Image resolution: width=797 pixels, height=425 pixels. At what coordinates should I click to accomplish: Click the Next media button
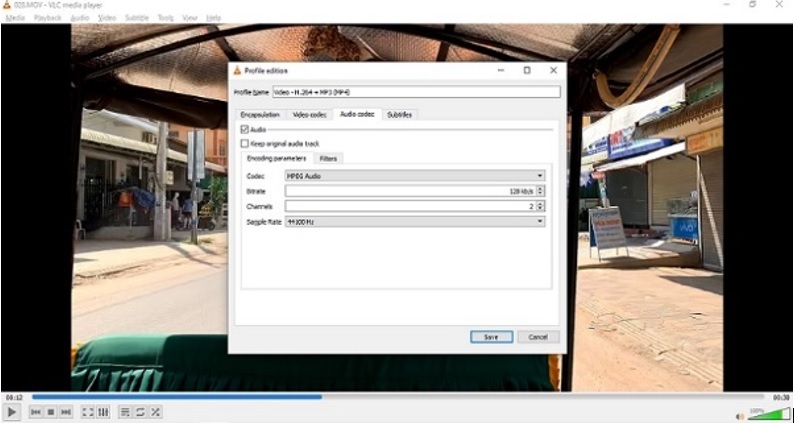coord(66,412)
